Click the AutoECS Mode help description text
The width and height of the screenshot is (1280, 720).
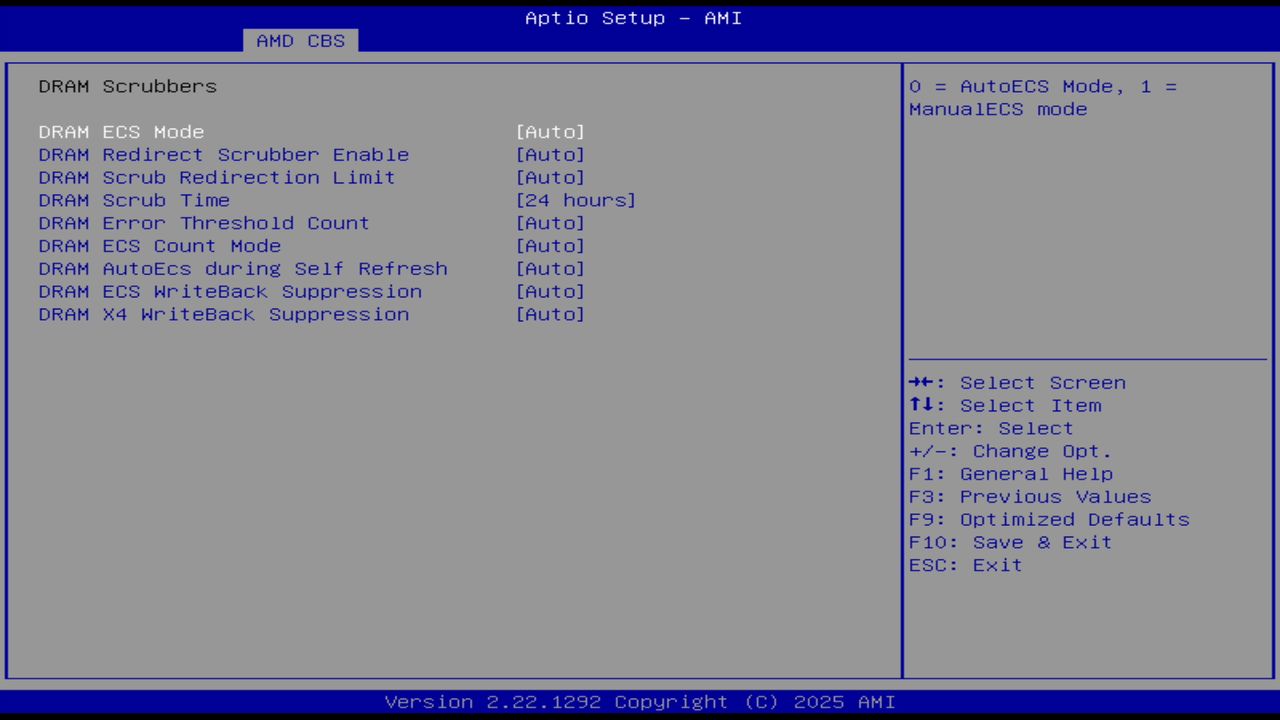pos(1043,98)
